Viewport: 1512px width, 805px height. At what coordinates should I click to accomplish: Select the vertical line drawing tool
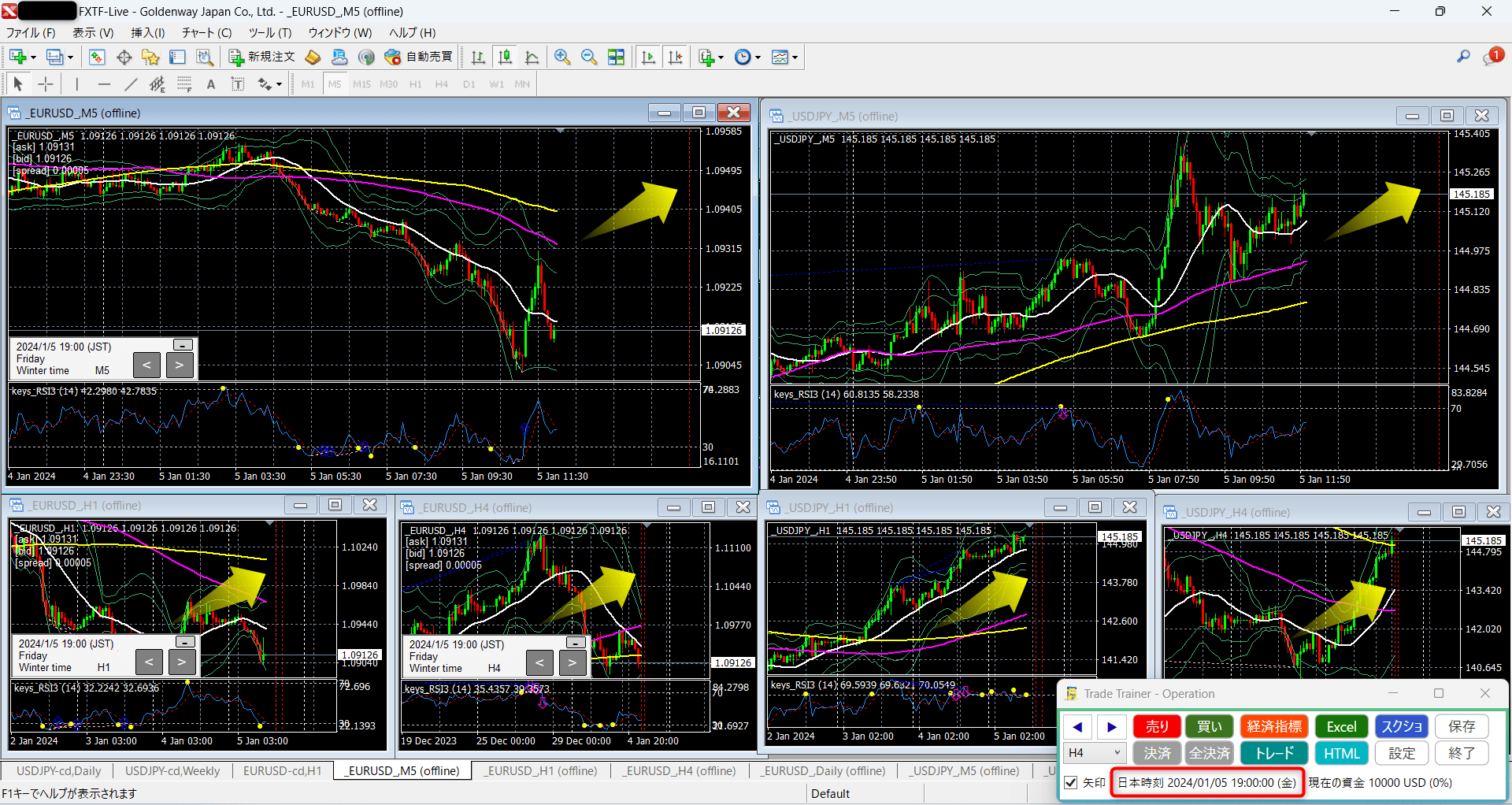click(x=76, y=83)
